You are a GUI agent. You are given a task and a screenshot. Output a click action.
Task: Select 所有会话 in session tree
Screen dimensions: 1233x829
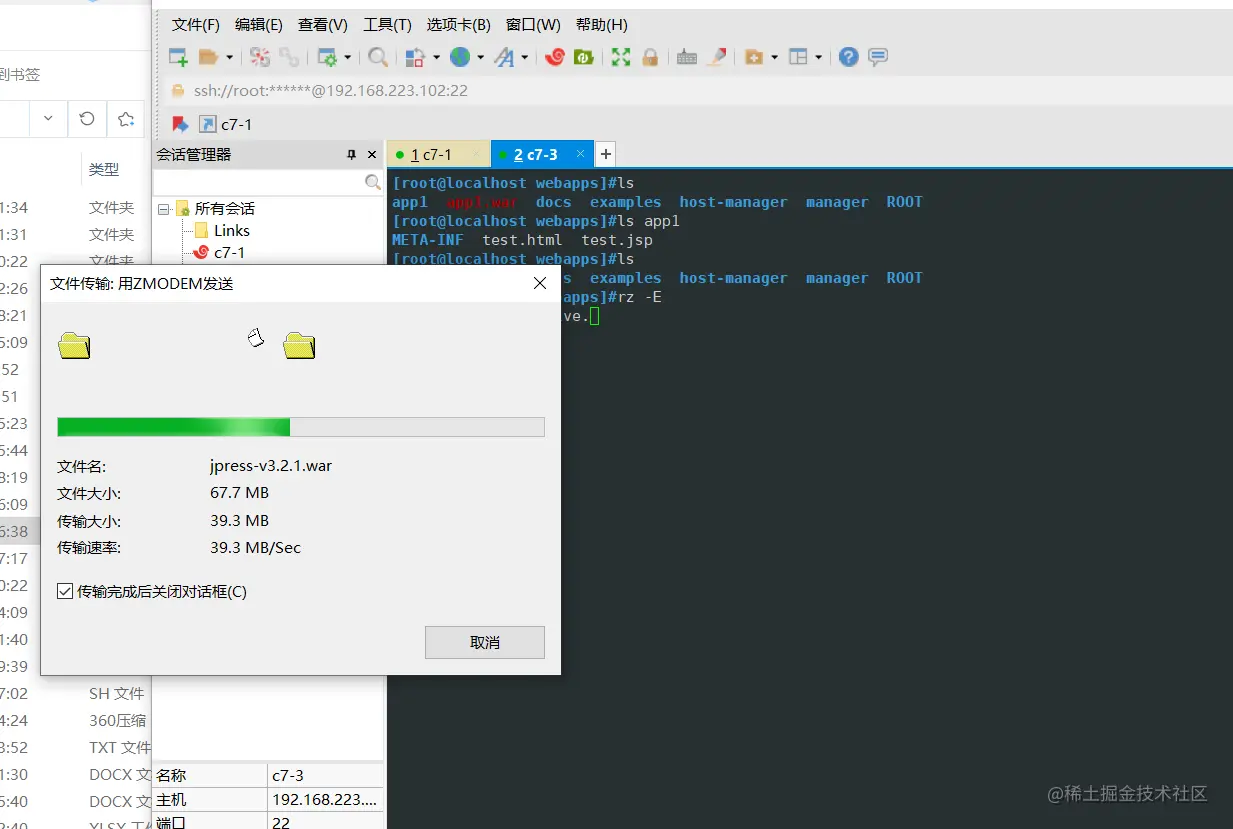click(x=224, y=209)
